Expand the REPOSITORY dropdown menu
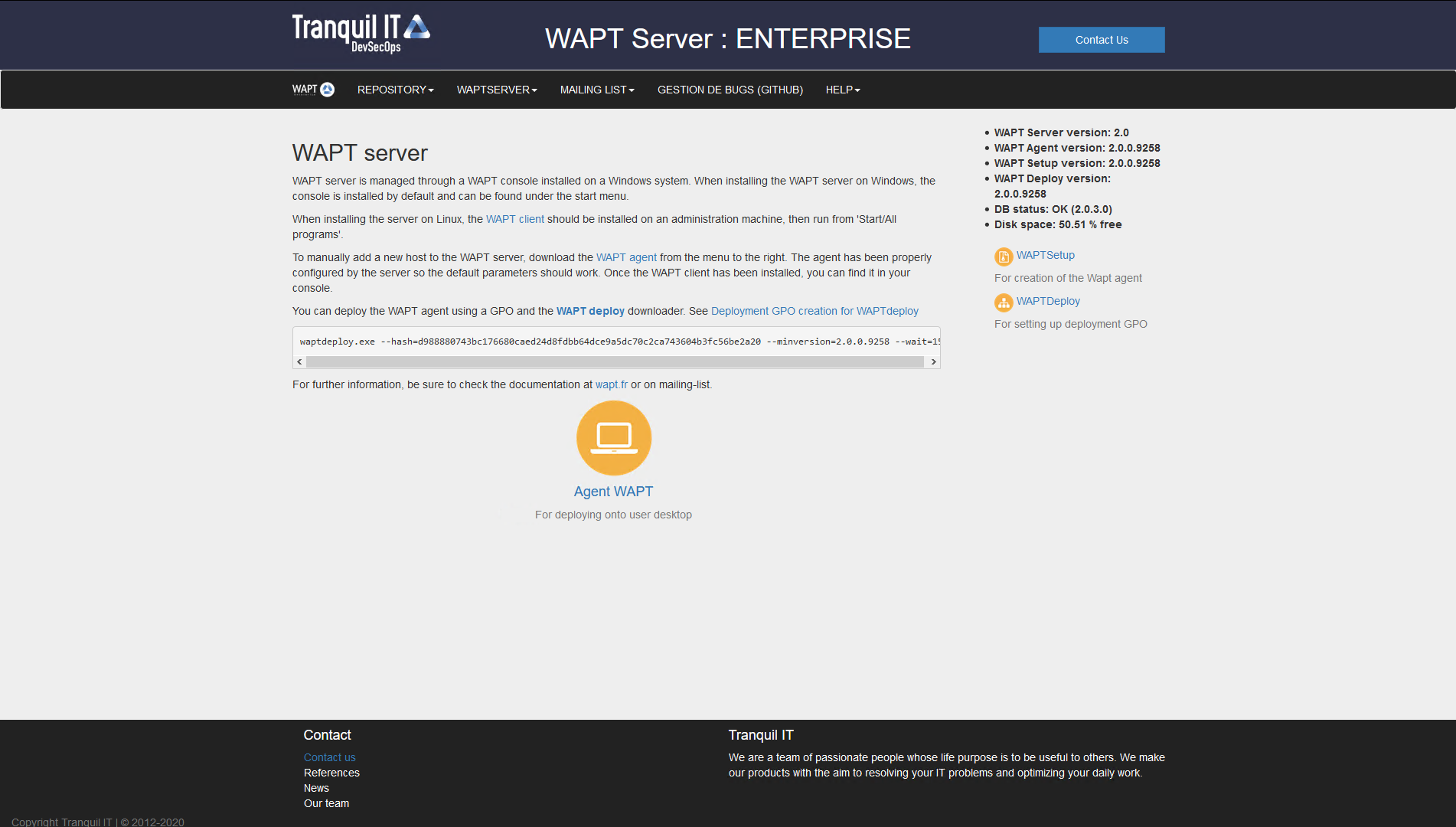 click(x=395, y=90)
